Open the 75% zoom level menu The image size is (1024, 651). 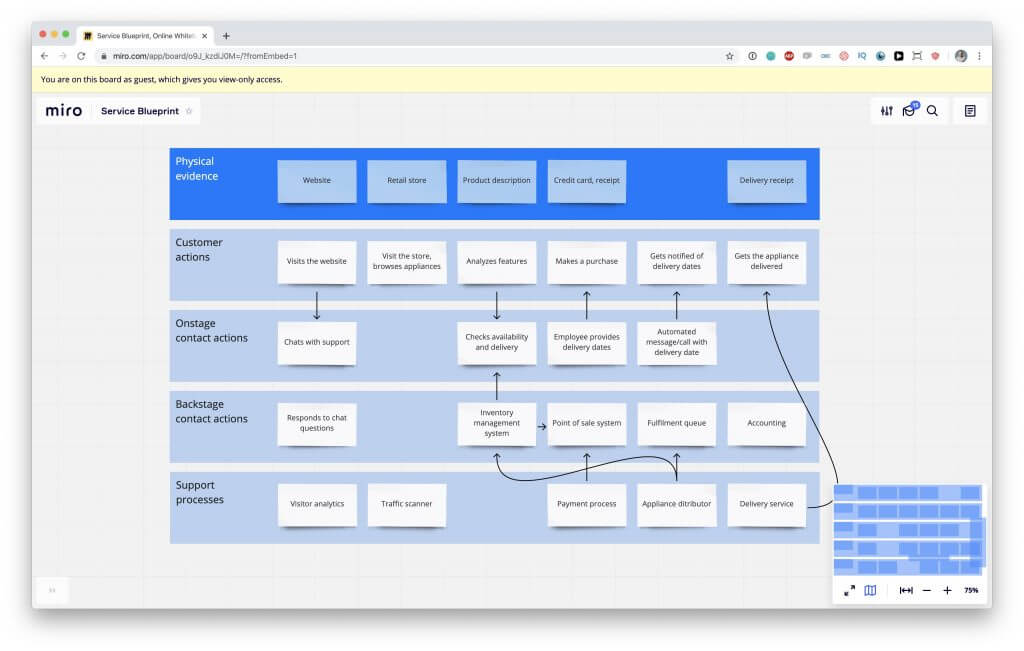971,591
